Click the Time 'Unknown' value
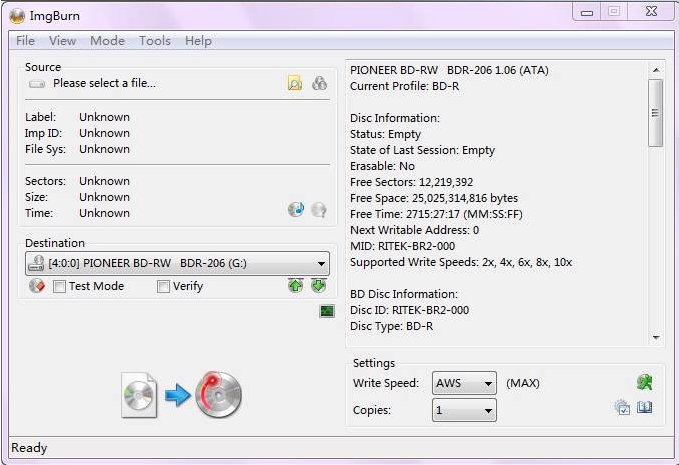 click(x=104, y=213)
